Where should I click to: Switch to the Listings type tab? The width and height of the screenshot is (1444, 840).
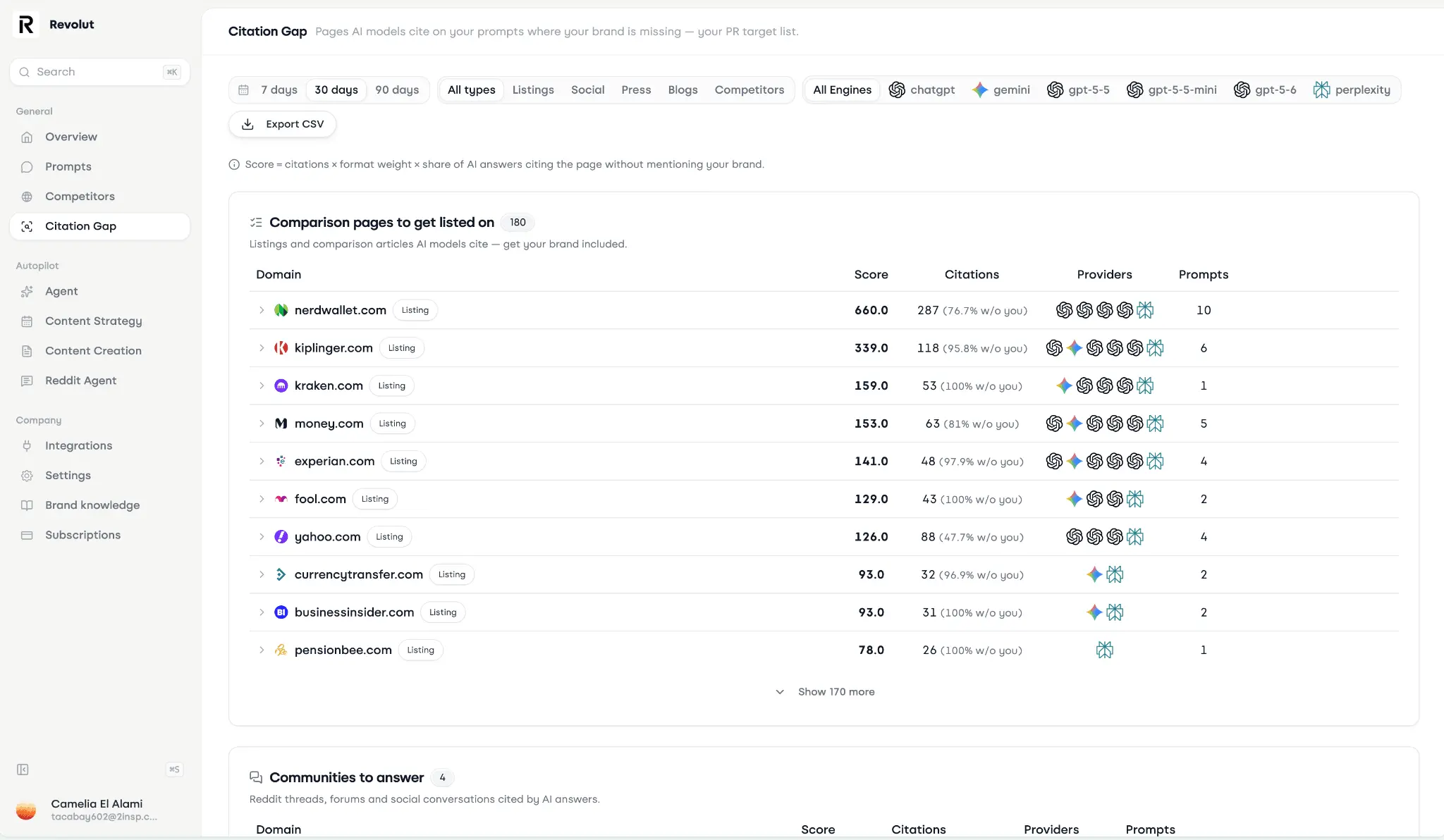(x=533, y=90)
